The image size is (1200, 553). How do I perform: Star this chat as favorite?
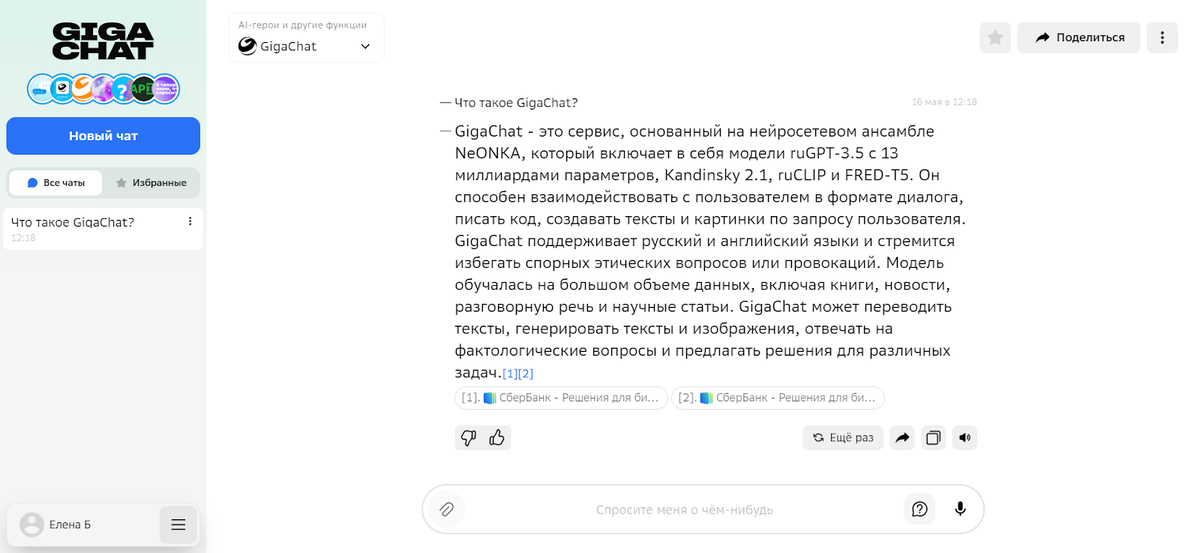coord(995,37)
